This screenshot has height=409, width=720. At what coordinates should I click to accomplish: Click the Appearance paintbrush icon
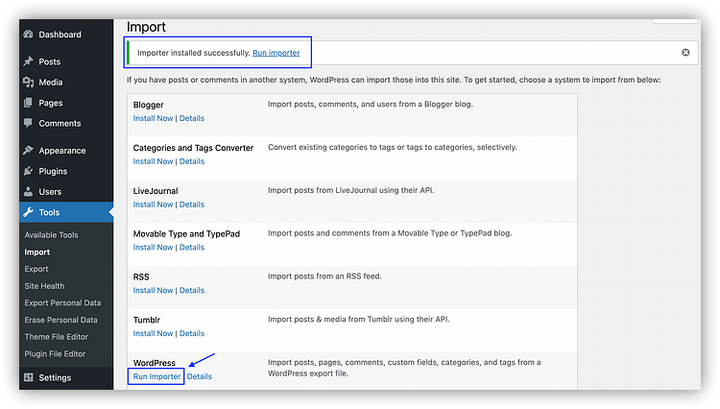(x=28, y=151)
